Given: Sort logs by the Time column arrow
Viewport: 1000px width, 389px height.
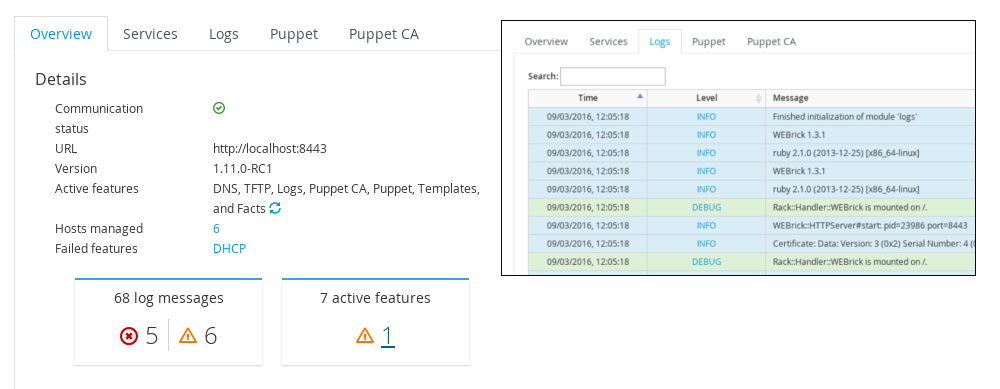Looking at the screenshot, I should pyautogui.click(x=640, y=96).
